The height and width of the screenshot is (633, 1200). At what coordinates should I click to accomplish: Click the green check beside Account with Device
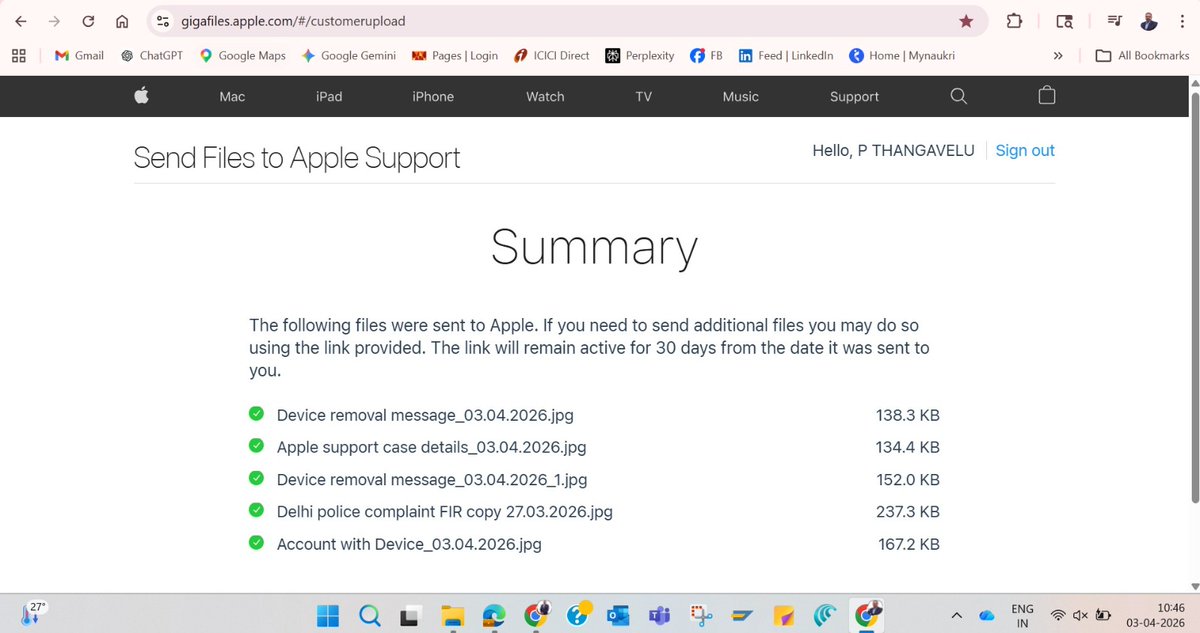256,542
